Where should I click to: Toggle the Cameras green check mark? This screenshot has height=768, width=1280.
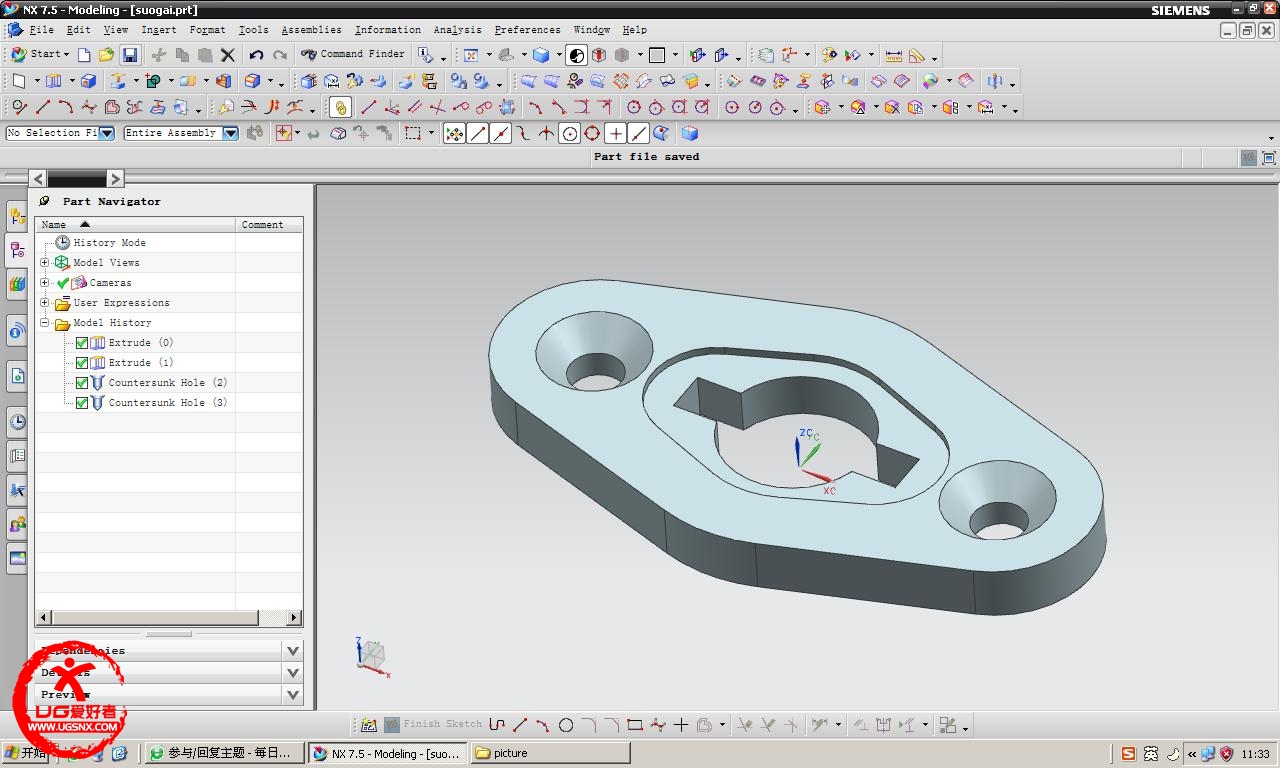[63, 283]
